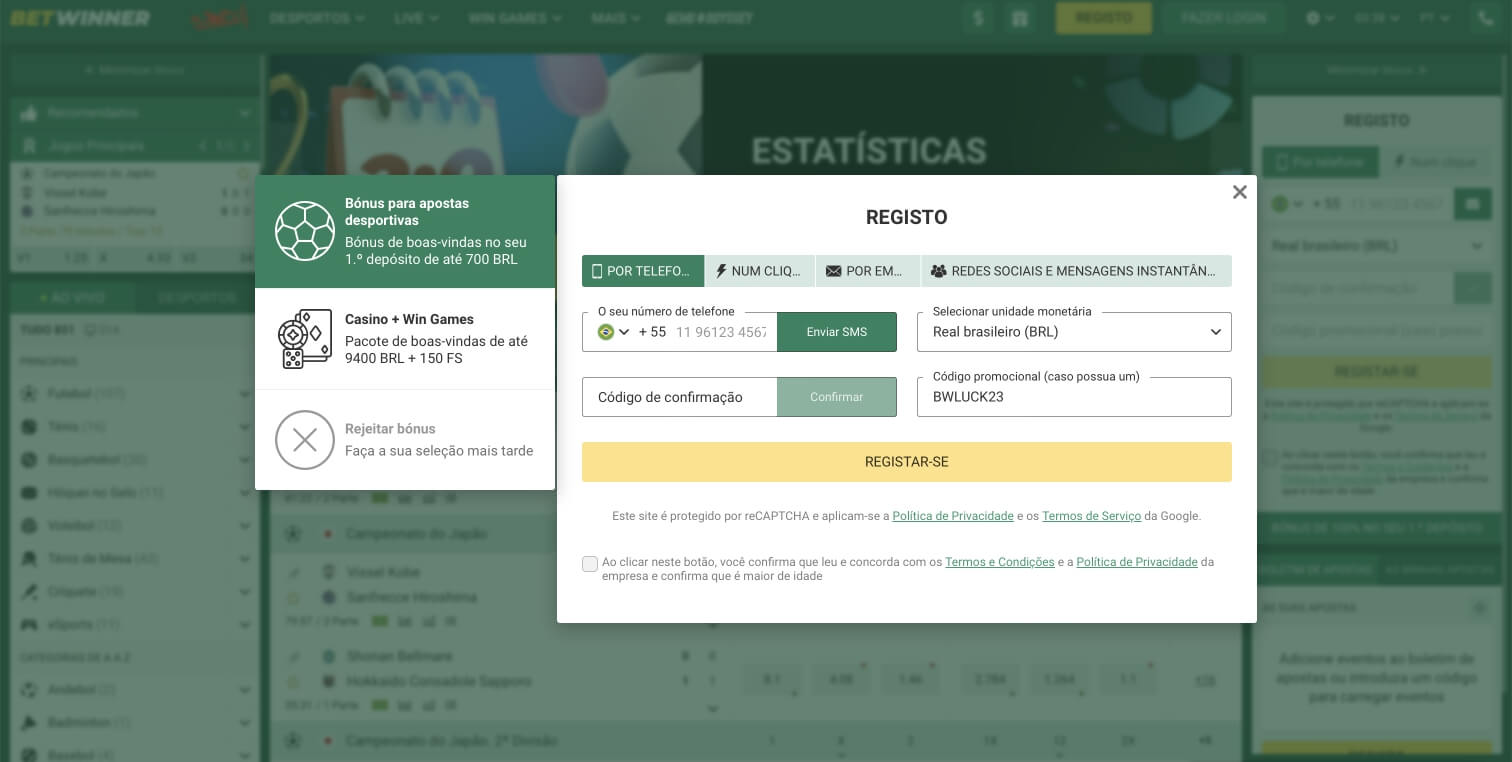Focus the Código de confirmação field
1512x762 pixels.
pyautogui.click(x=680, y=397)
